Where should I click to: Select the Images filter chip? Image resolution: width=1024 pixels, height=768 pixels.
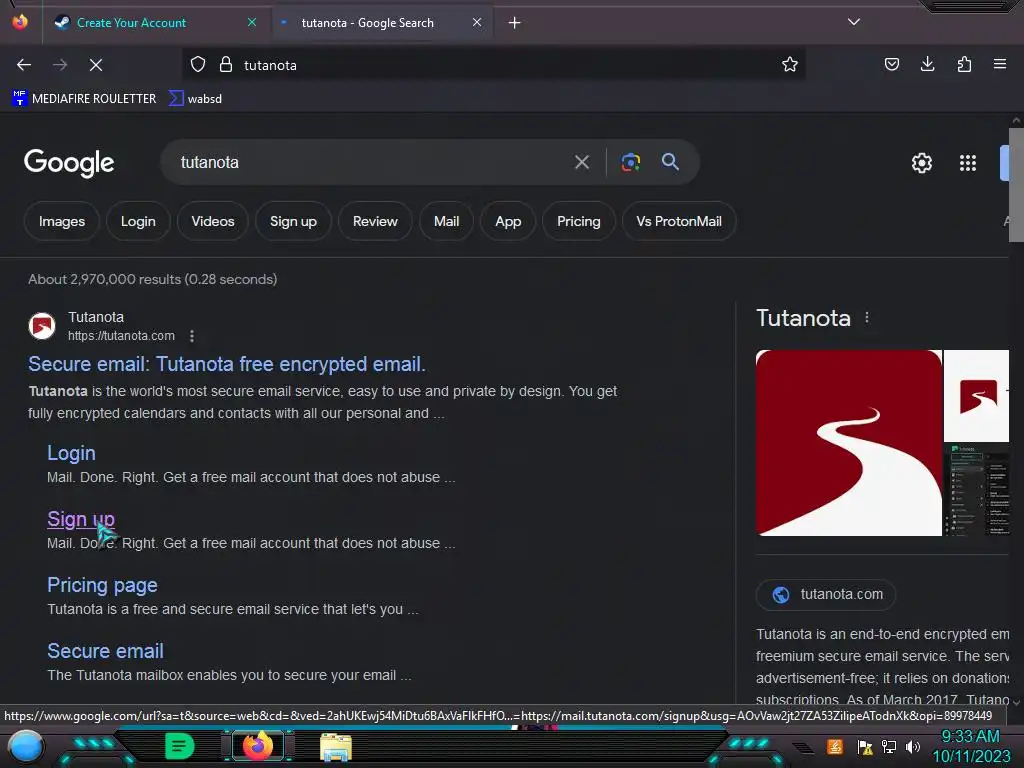click(x=62, y=221)
